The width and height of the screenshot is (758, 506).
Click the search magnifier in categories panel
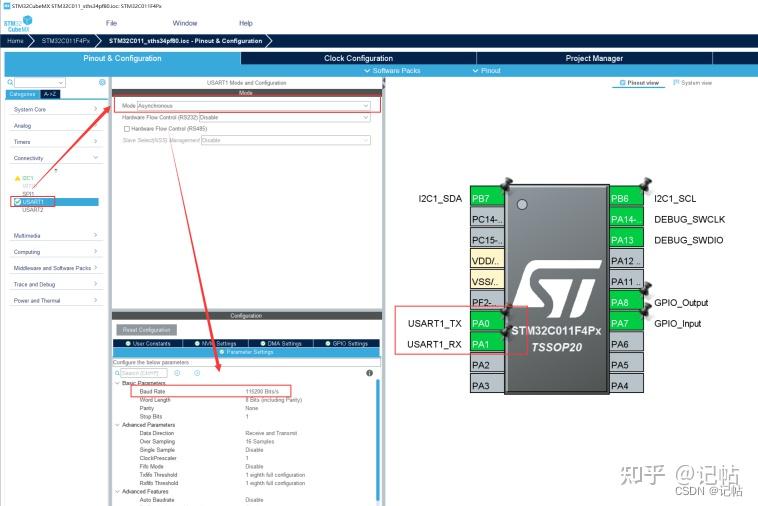pyautogui.click(x=10, y=83)
